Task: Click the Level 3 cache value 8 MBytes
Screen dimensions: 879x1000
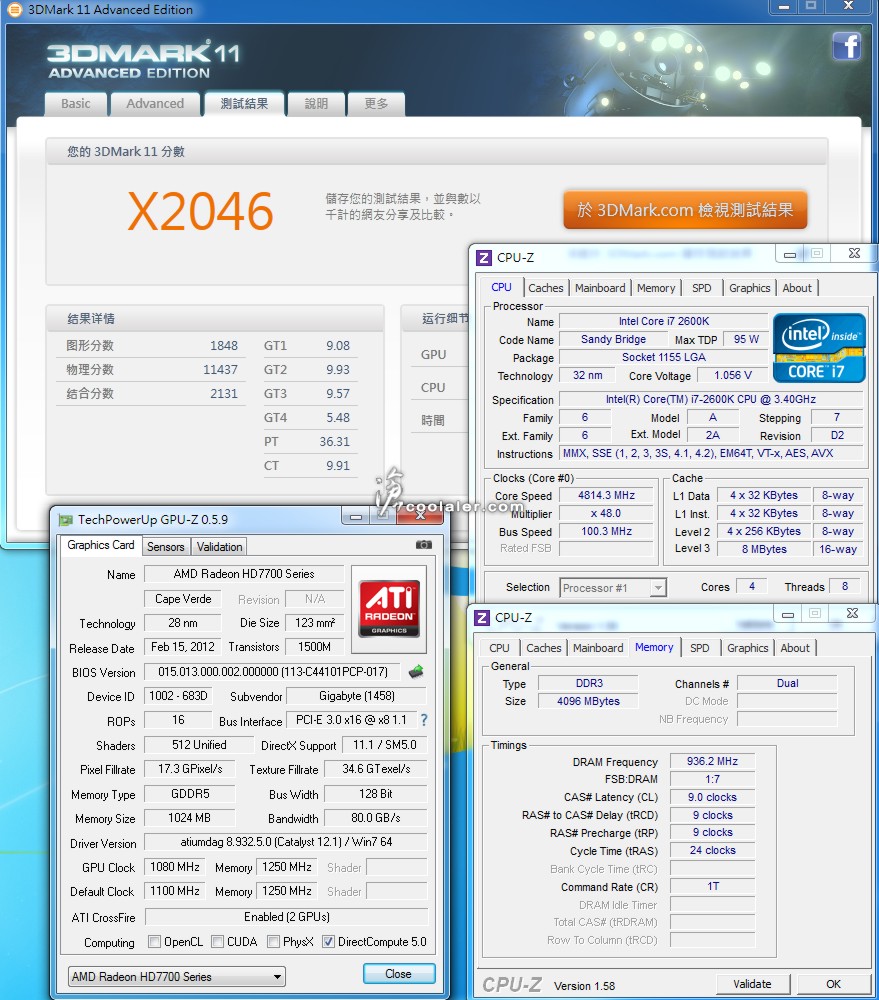Action: coord(764,549)
